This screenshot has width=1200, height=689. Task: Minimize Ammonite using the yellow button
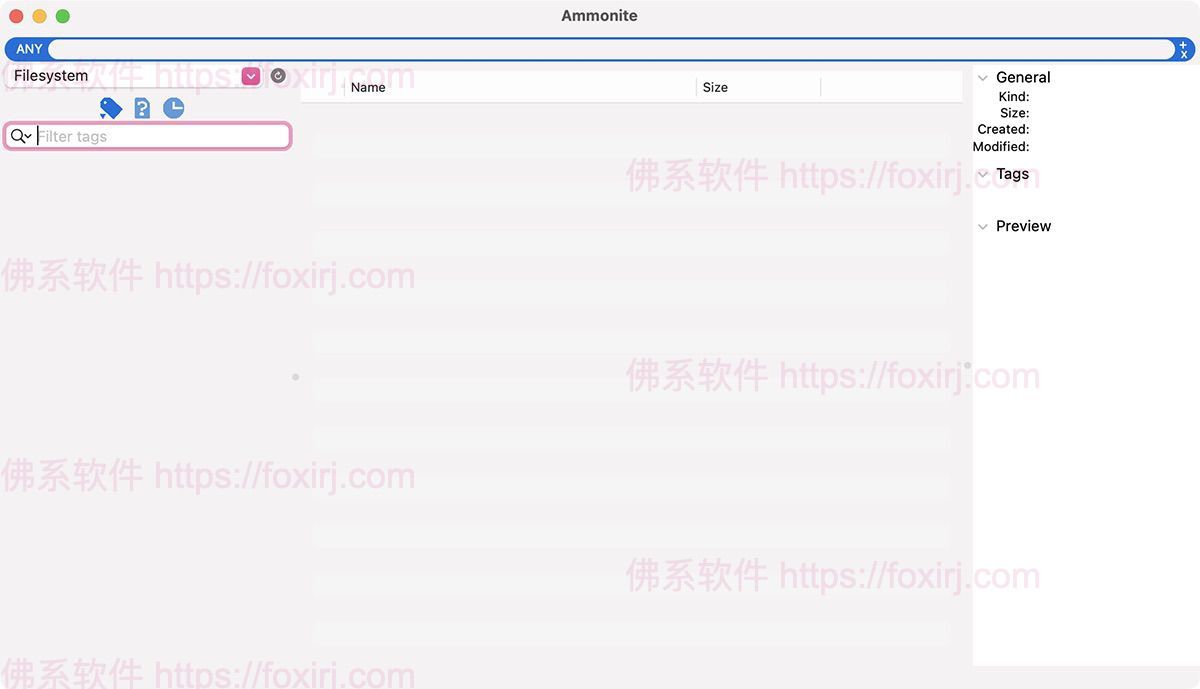39,16
